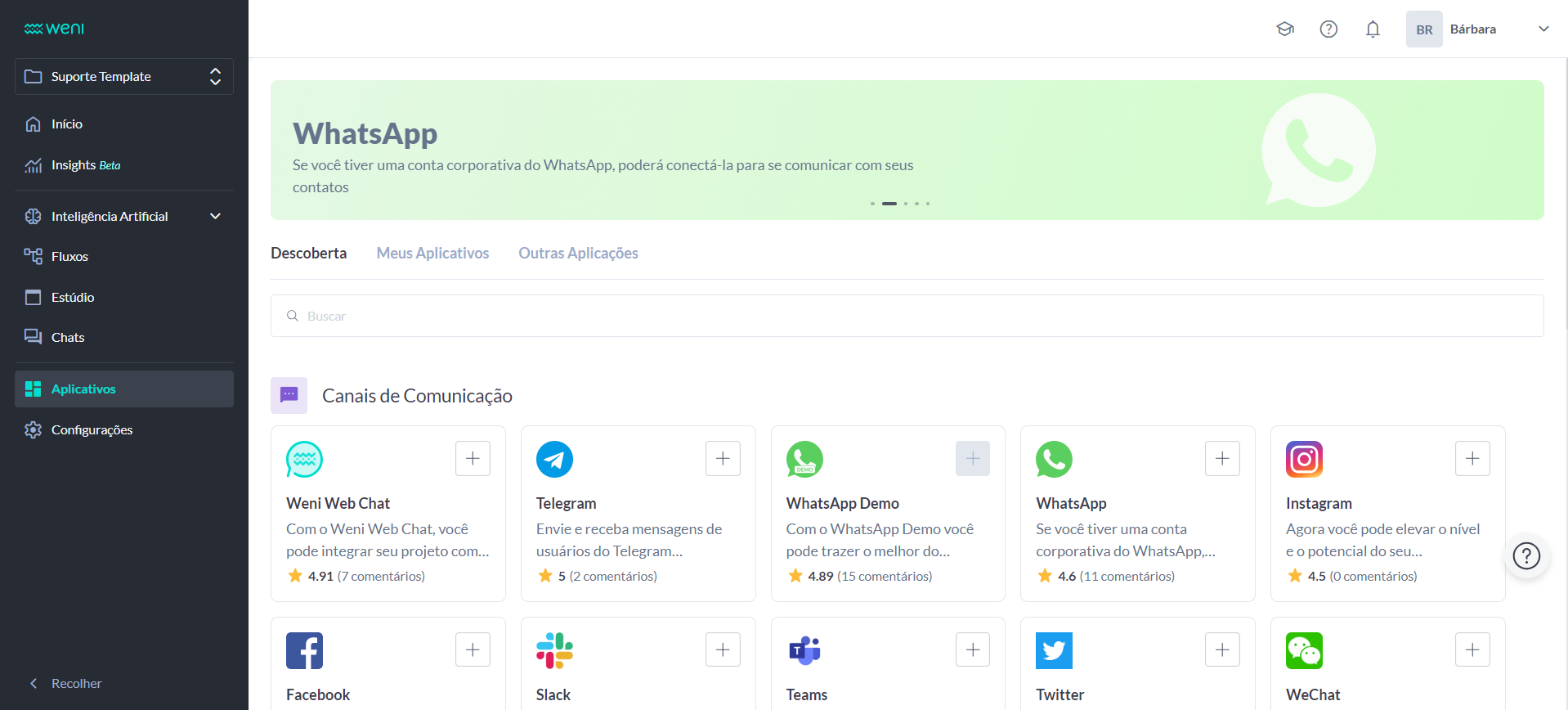
Task: Open notifications bell icon
Action: coord(1373,29)
